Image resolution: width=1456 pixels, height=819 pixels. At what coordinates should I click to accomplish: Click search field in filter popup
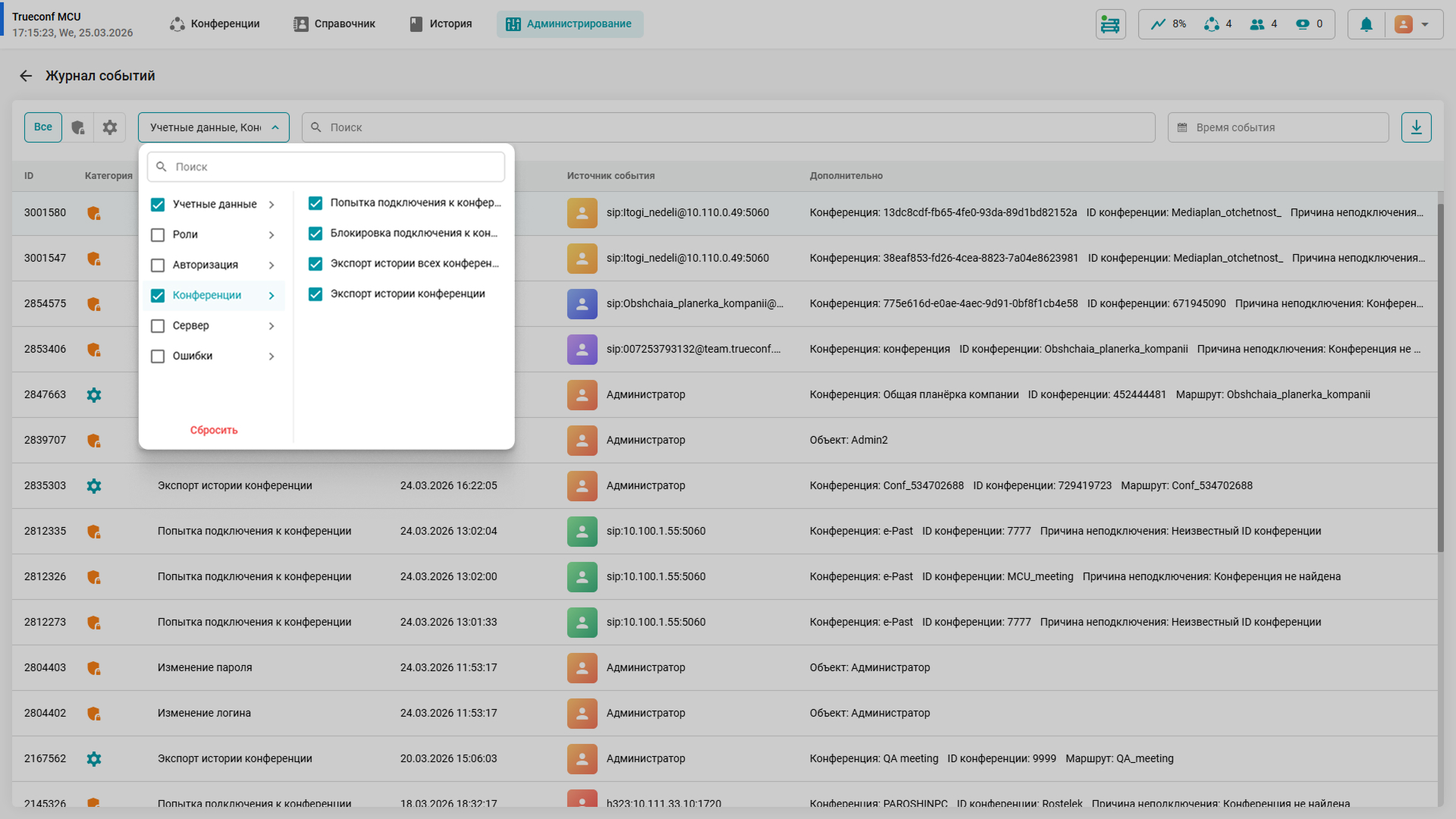(326, 167)
